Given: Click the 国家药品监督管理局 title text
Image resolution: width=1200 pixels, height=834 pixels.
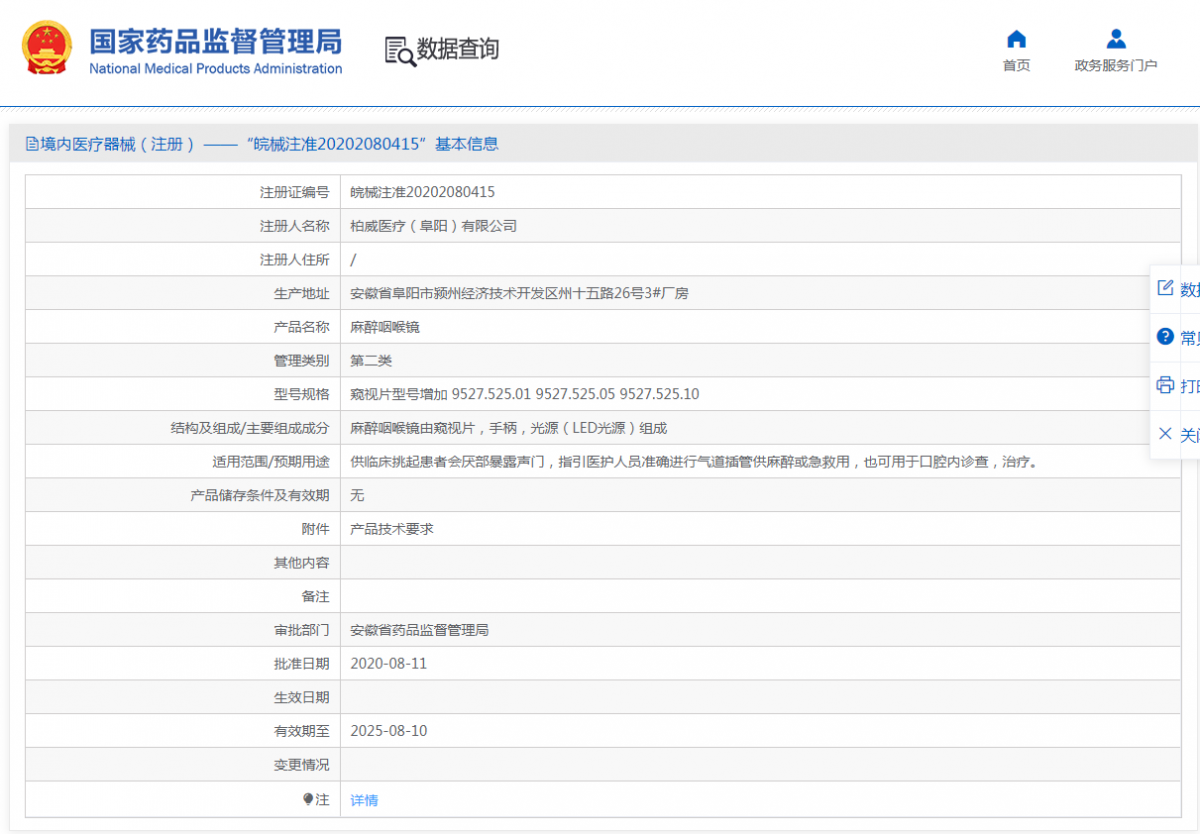Looking at the screenshot, I should 215,42.
